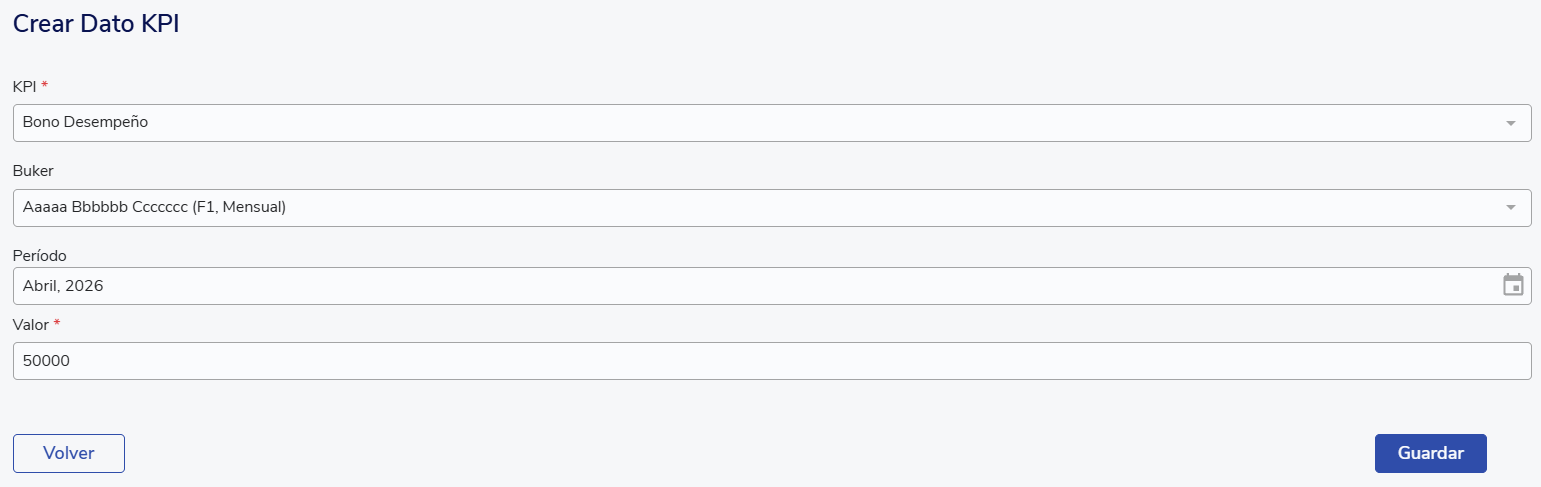This screenshot has height=487, width=1541.
Task: Click the red asterisk beside the Valor label
Action: 57,324
